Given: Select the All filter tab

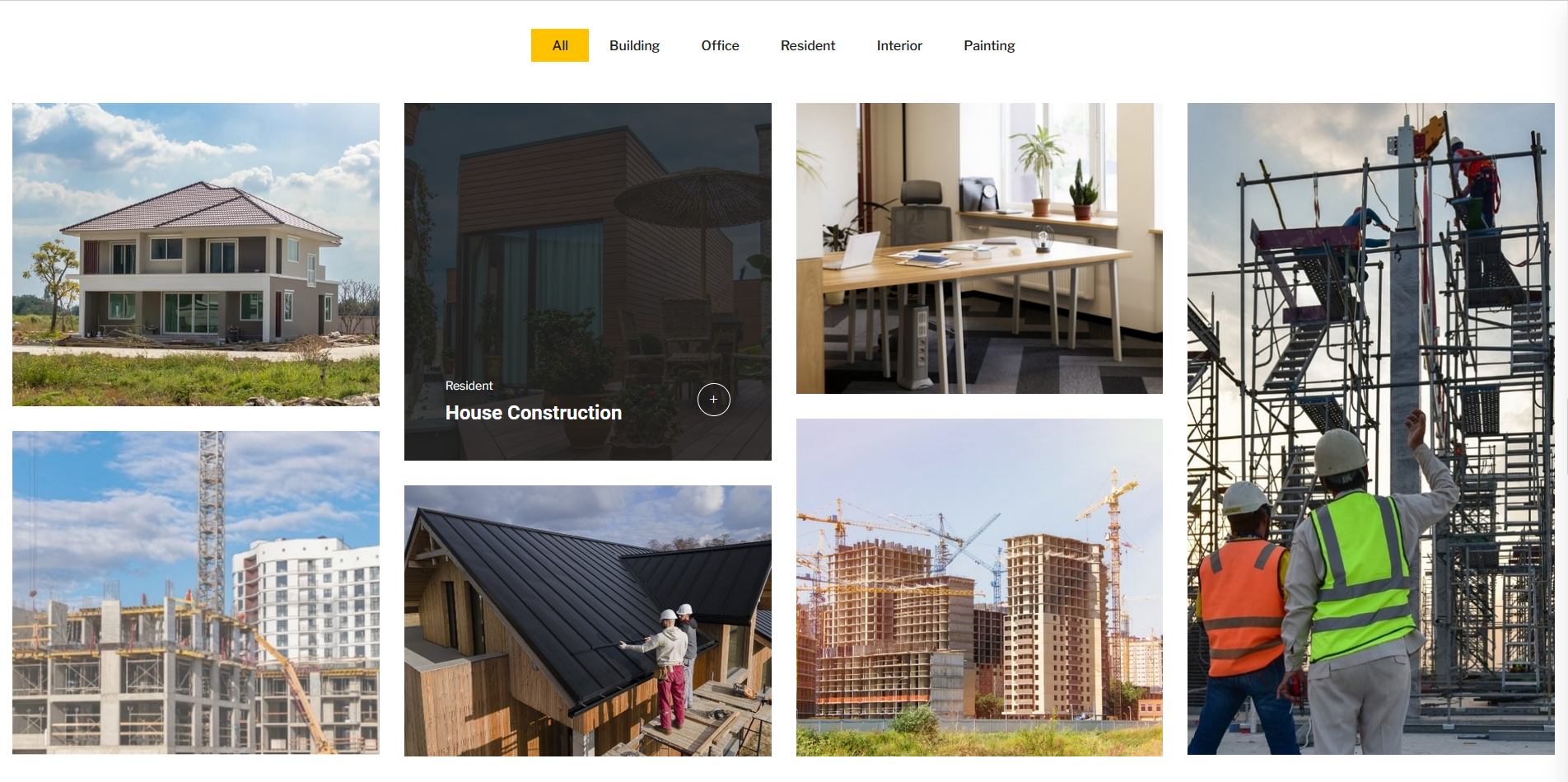Looking at the screenshot, I should pyautogui.click(x=560, y=45).
